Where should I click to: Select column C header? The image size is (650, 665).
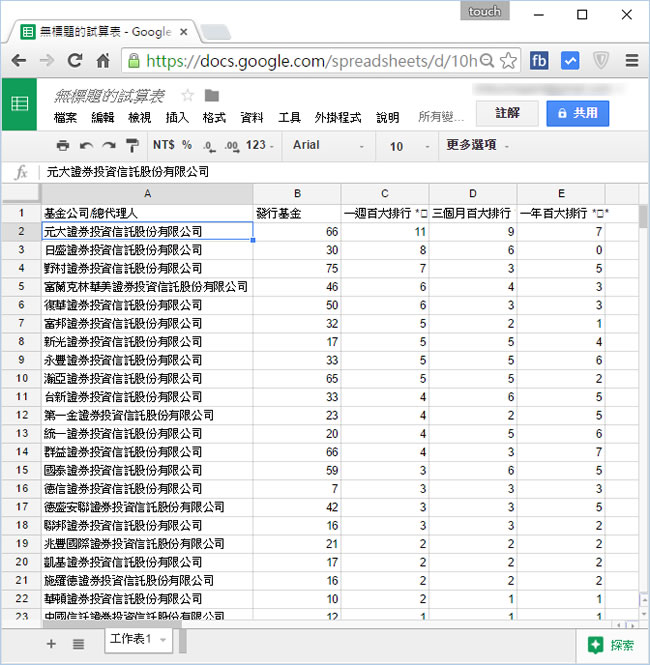coord(385,194)
